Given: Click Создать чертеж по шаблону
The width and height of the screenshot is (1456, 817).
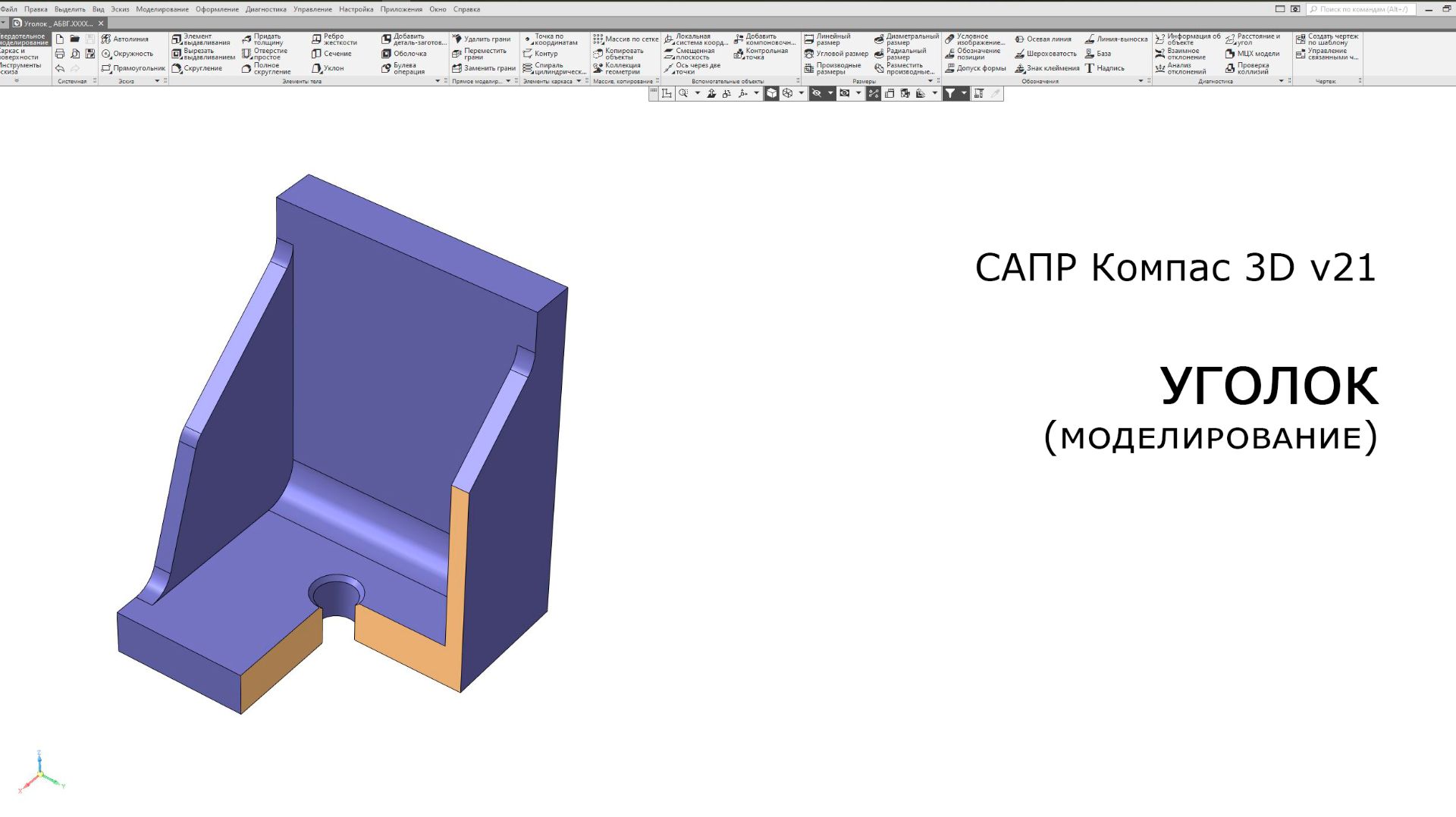Looking at the screenshot, I should click(1327, 39).
